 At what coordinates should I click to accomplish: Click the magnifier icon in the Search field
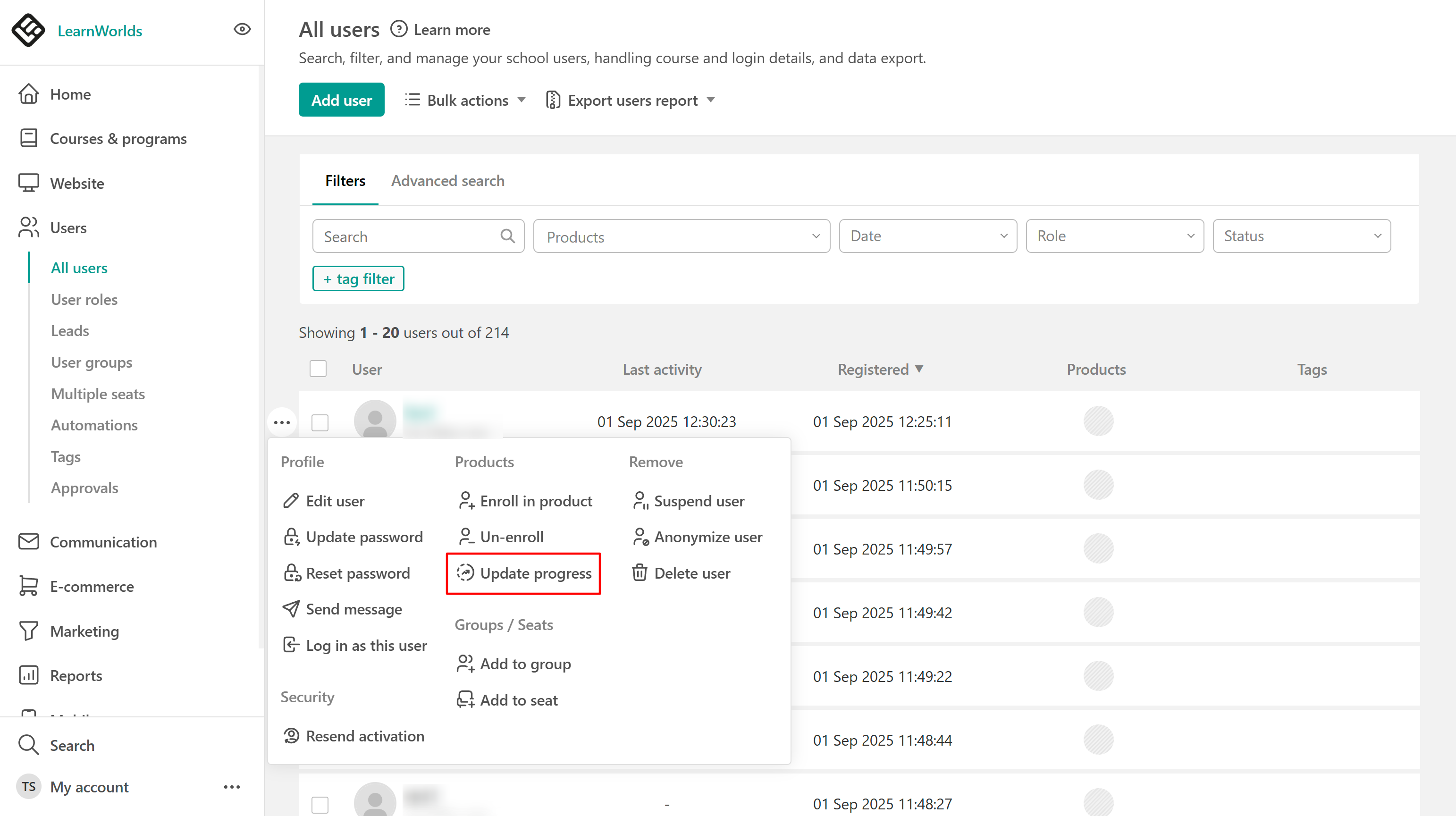coord(507,236)
